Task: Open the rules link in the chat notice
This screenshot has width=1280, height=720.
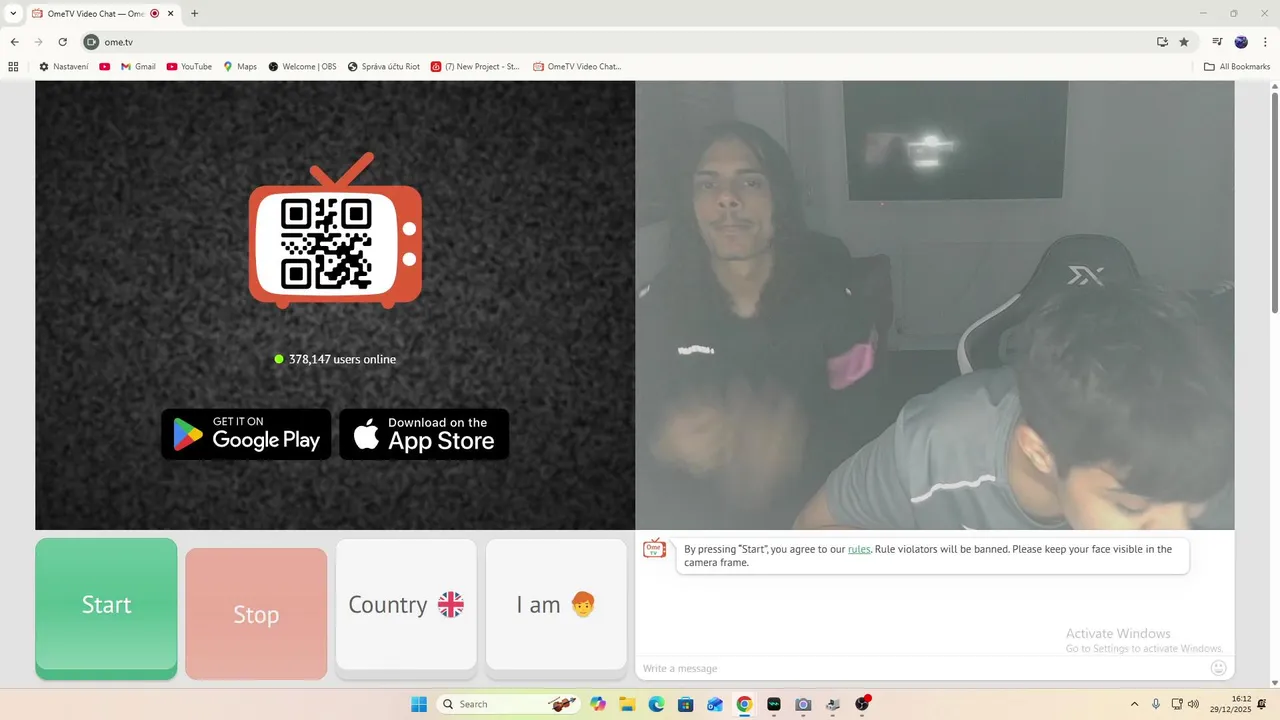Action: 859,549
